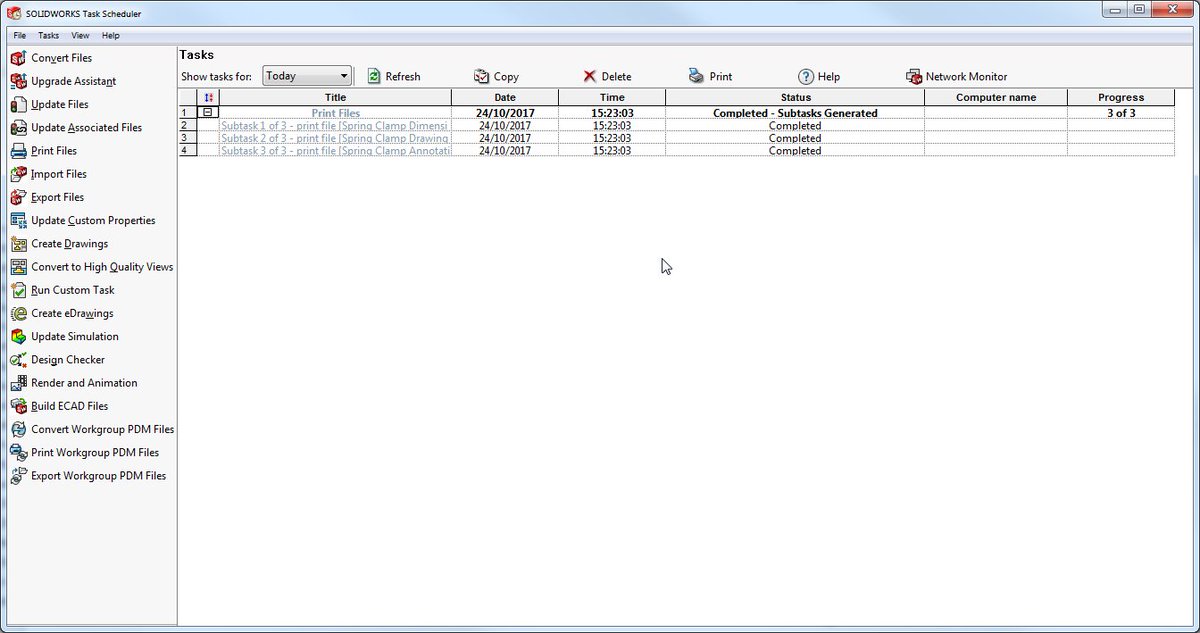This screenshot has width=1200, height=633.
Task: Open the Show tasks for dropdown
Action: coord(308,76)
